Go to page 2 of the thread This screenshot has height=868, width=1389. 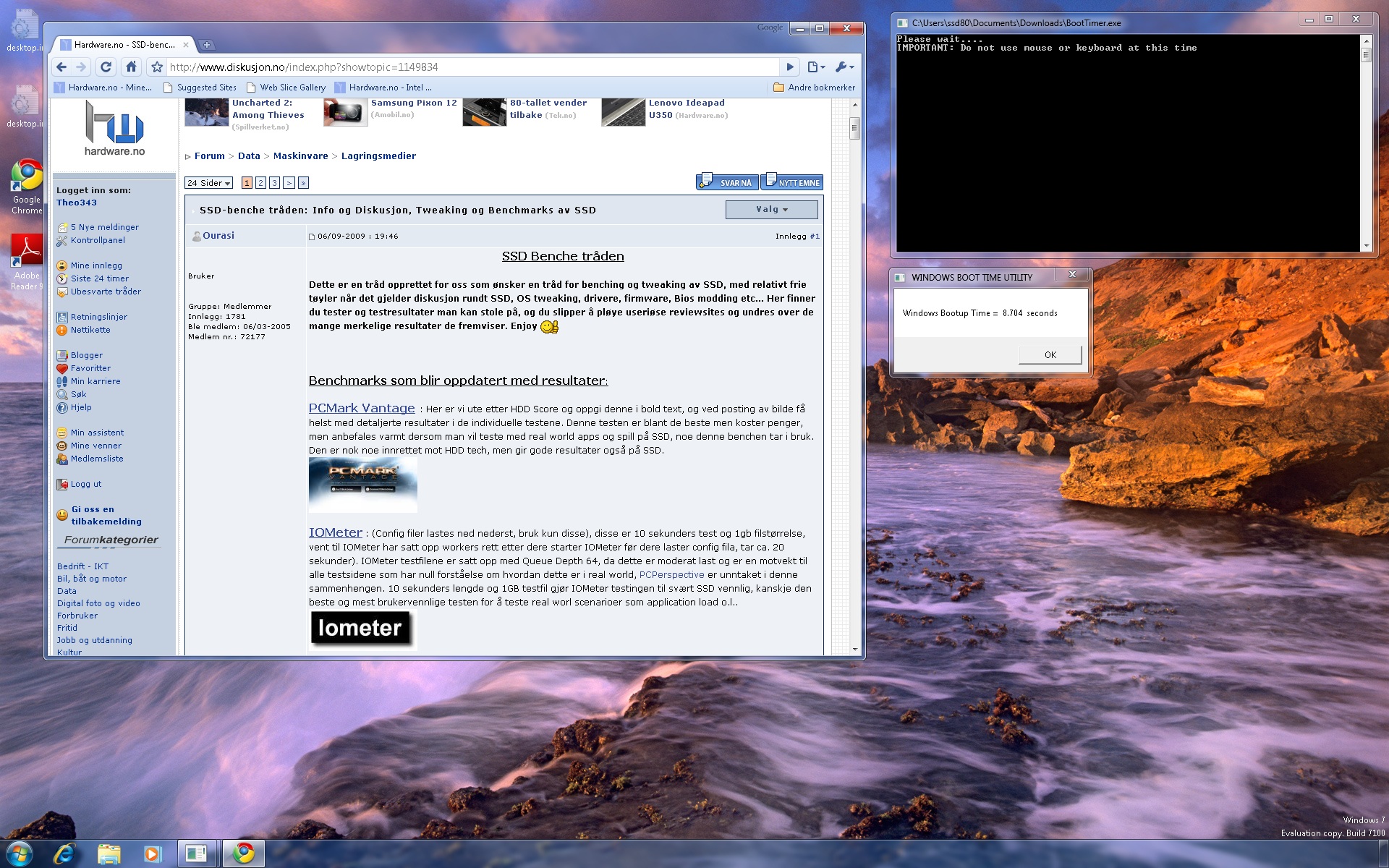[260, 183]
